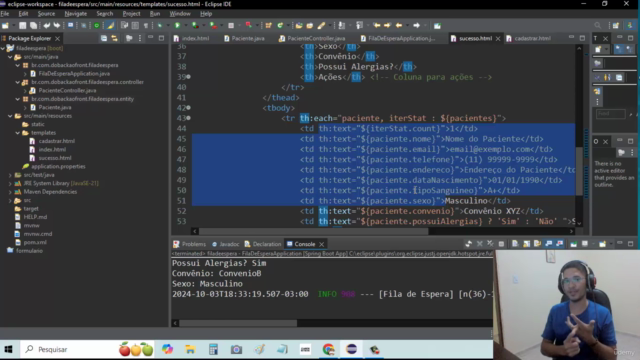The image size is (640, 360).
Task: Click the Save toolbar icon
Action: point(22,25)
